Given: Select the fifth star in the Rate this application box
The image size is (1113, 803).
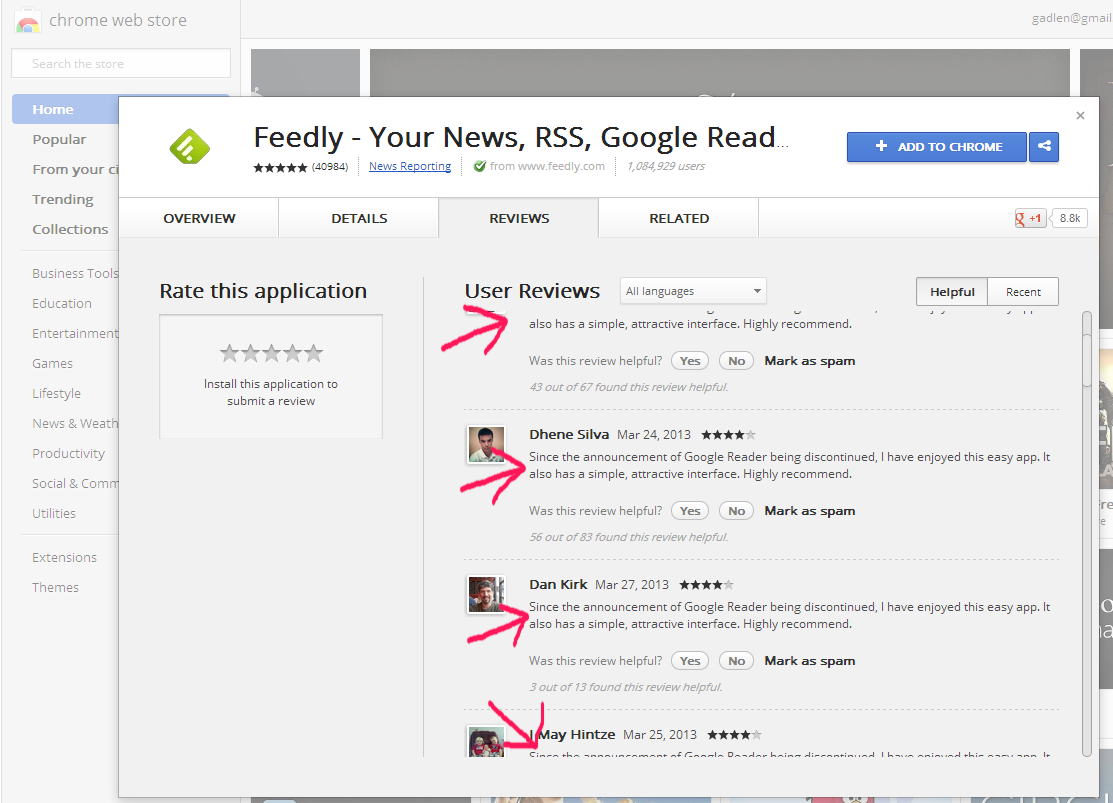Looking at the screenshot, I should coord(313,353).
